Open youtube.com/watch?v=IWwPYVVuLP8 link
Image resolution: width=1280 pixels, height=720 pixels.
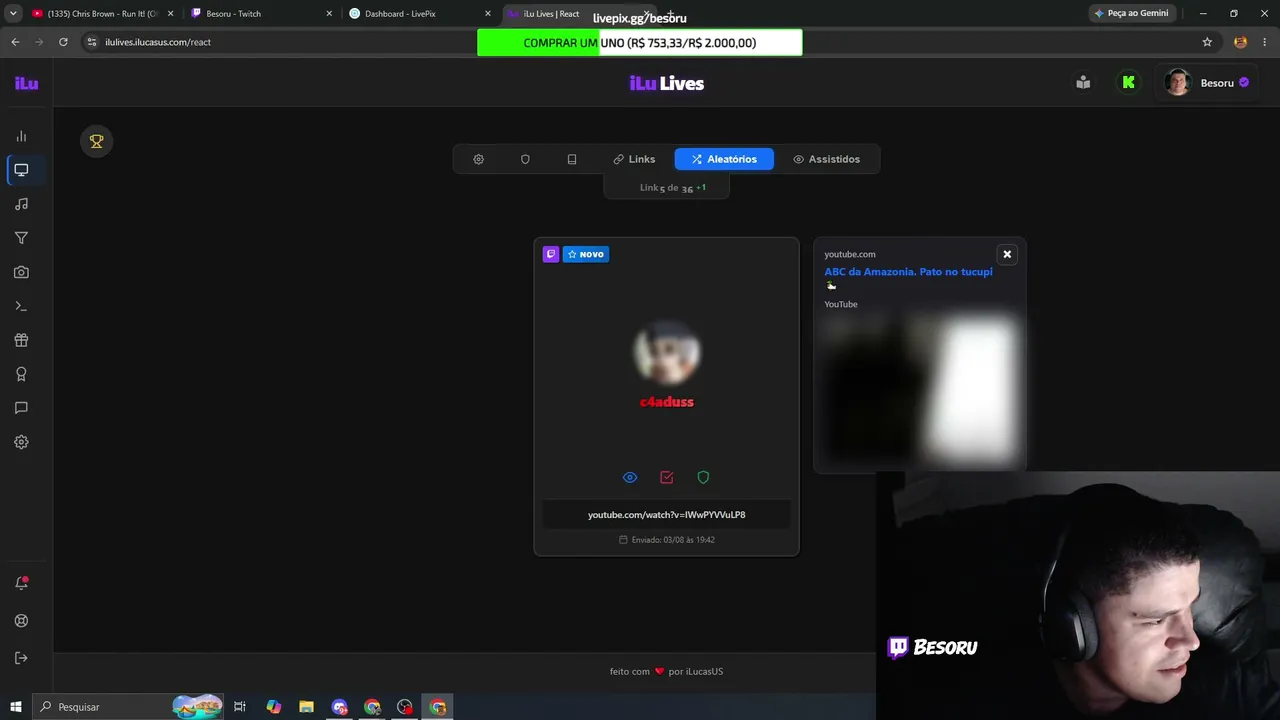(667, 515)
